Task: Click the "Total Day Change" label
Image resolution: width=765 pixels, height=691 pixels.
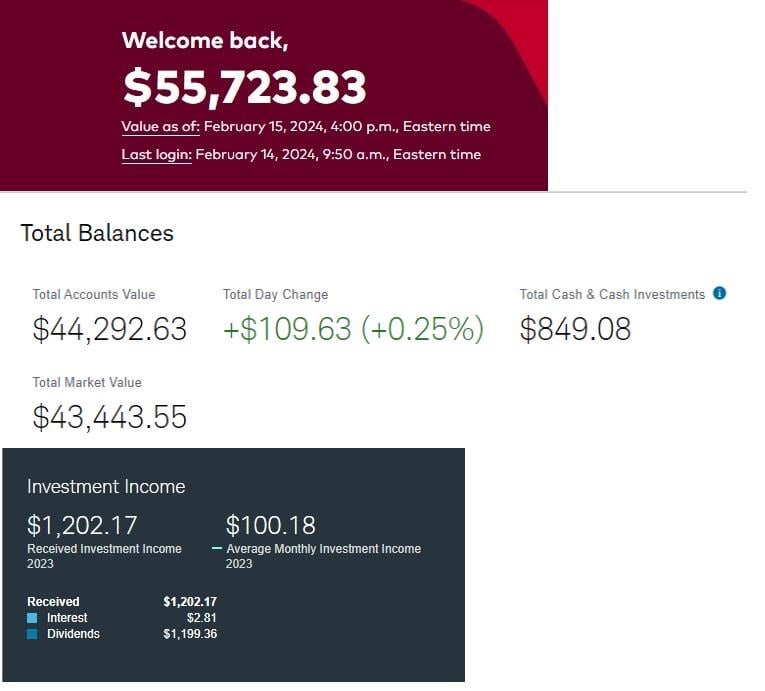Action: pos(275,295)
